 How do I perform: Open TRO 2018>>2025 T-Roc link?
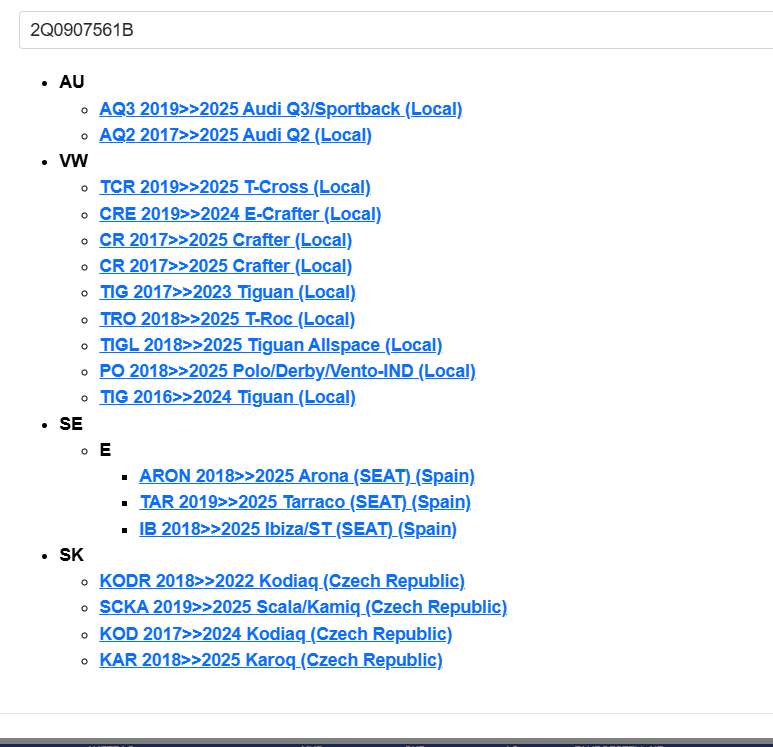(x=227, y=319)
